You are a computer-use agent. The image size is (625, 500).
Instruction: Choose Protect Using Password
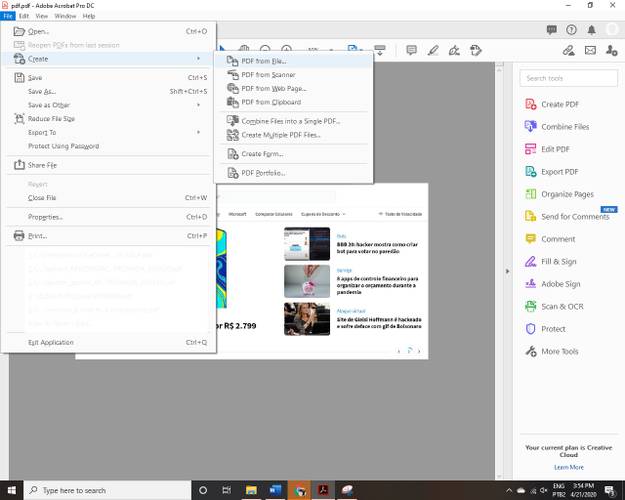coord(108,146)
